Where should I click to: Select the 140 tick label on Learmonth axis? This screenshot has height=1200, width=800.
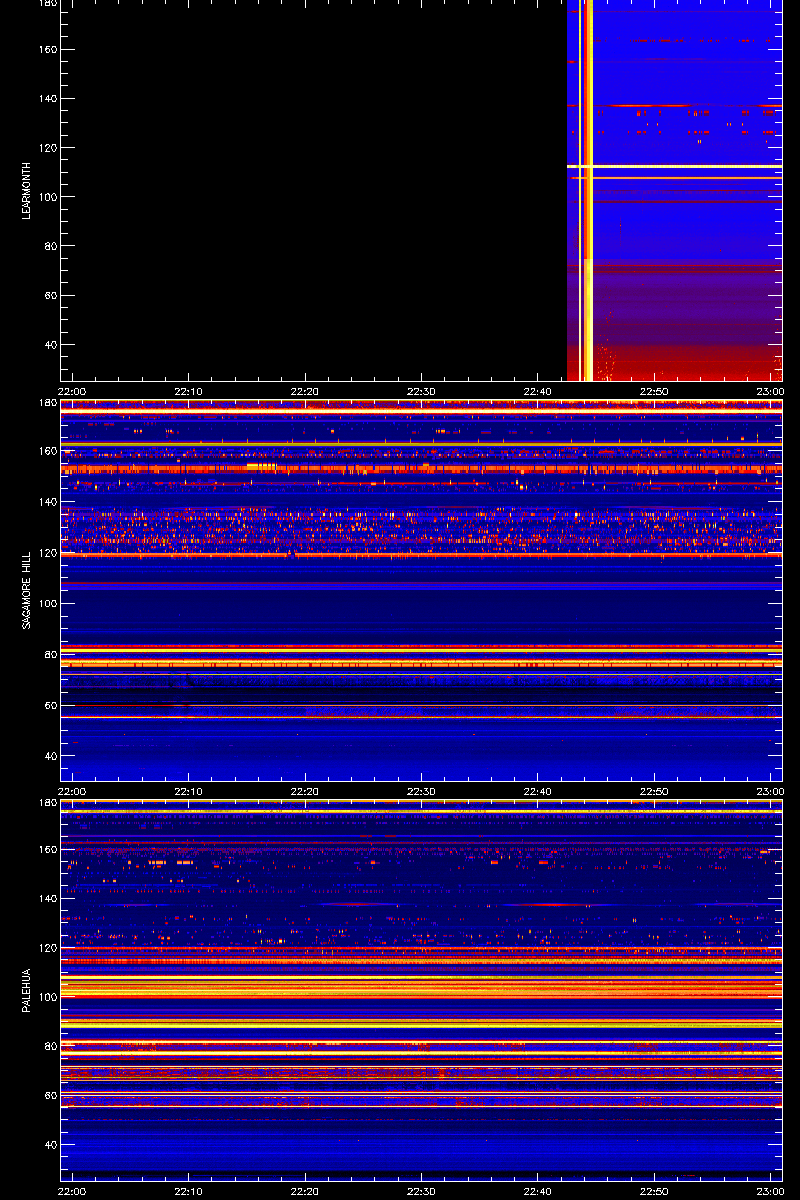coord(48,99)
